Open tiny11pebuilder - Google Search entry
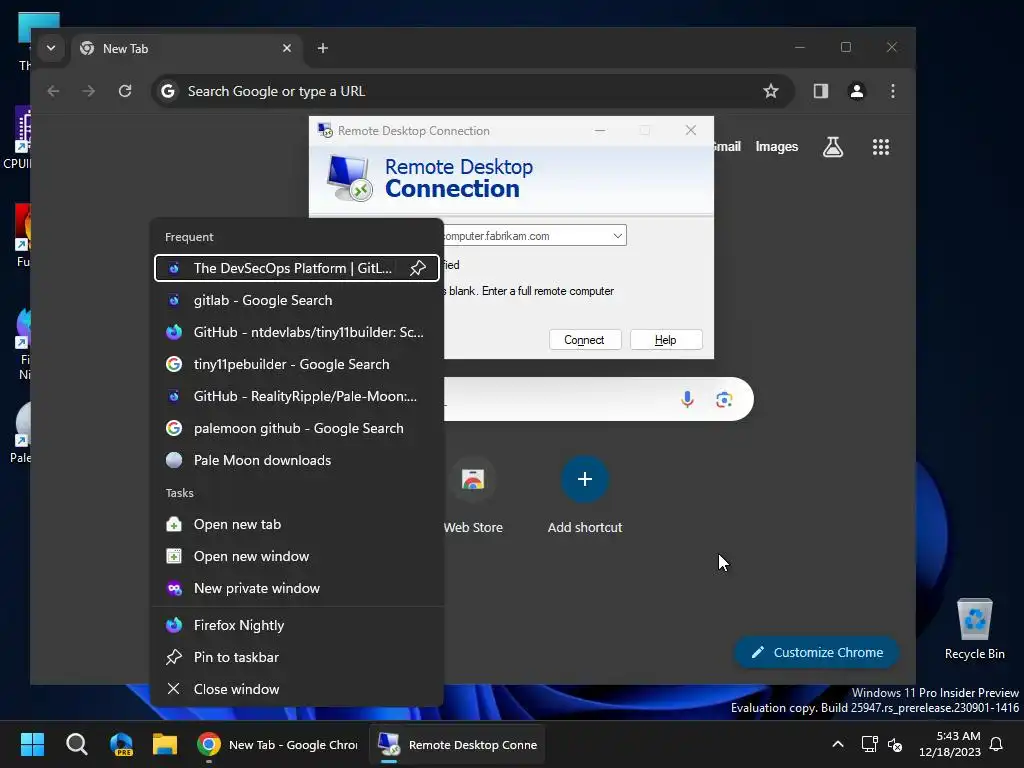 (296, 364)
